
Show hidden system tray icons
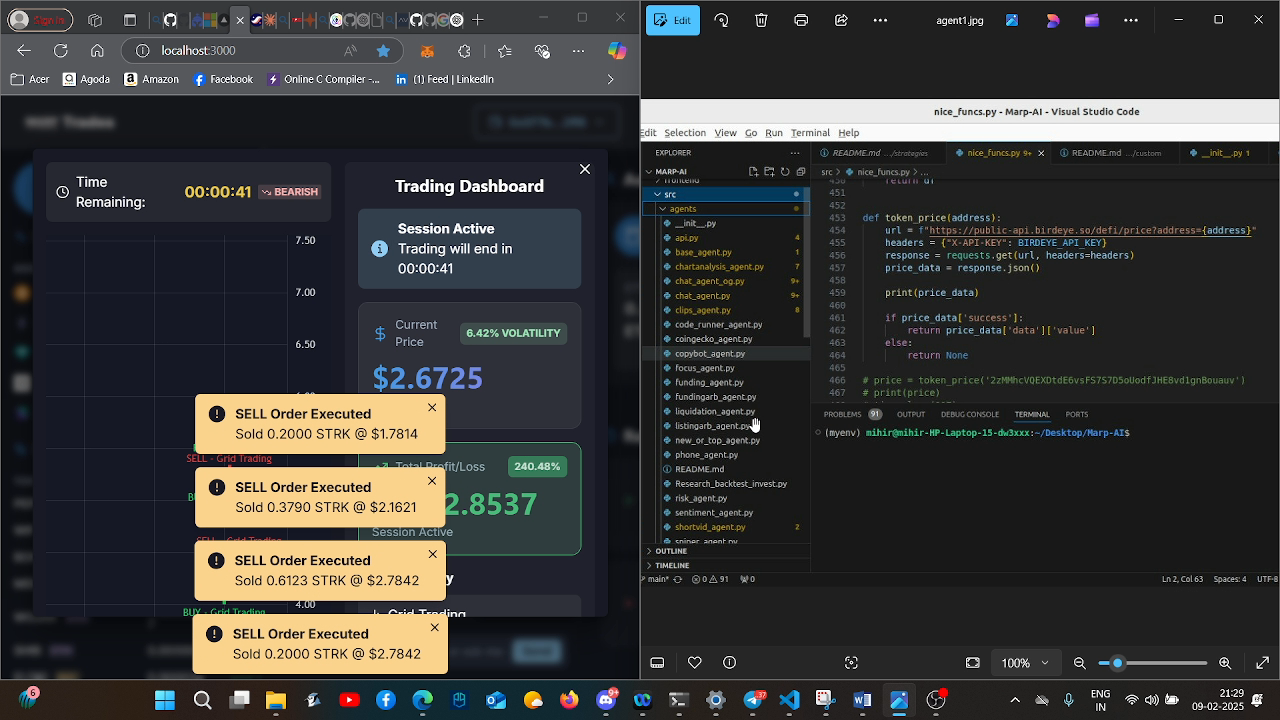tap(1015, 700)
